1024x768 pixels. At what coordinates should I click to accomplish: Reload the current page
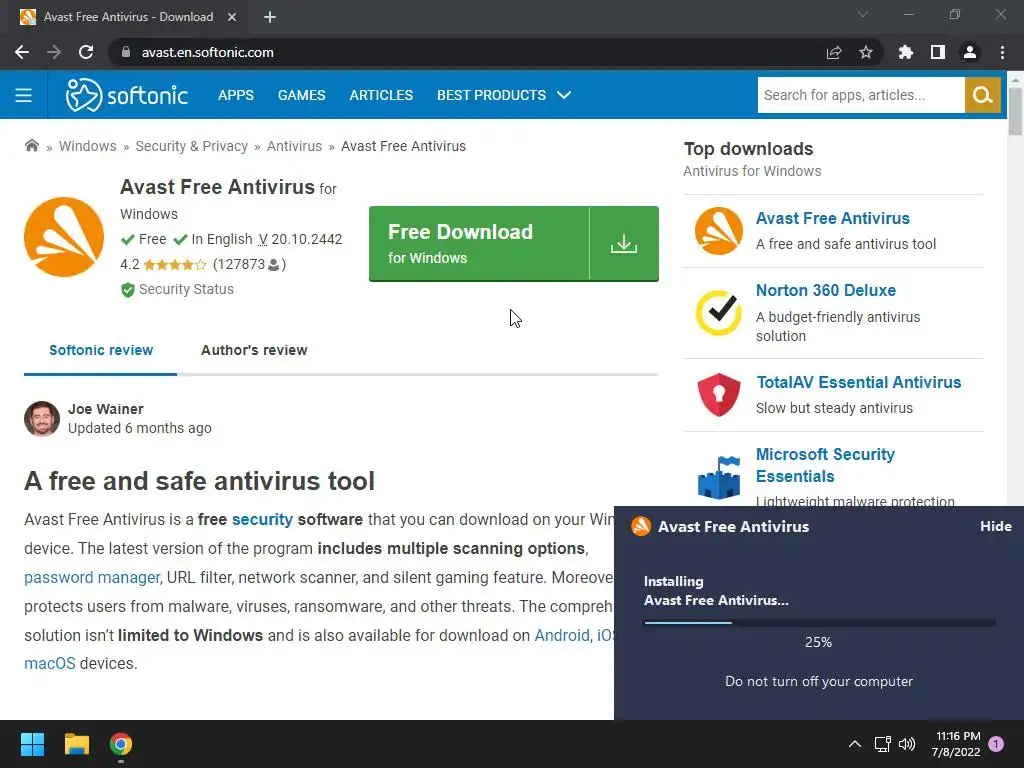pos(86,52)
